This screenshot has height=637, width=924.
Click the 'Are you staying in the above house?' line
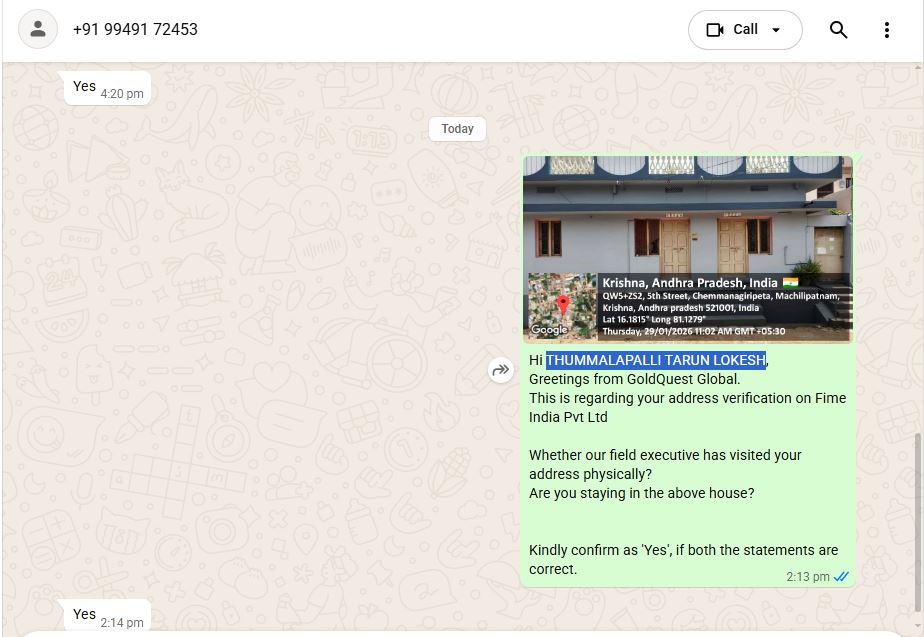[x=641, y=493]
